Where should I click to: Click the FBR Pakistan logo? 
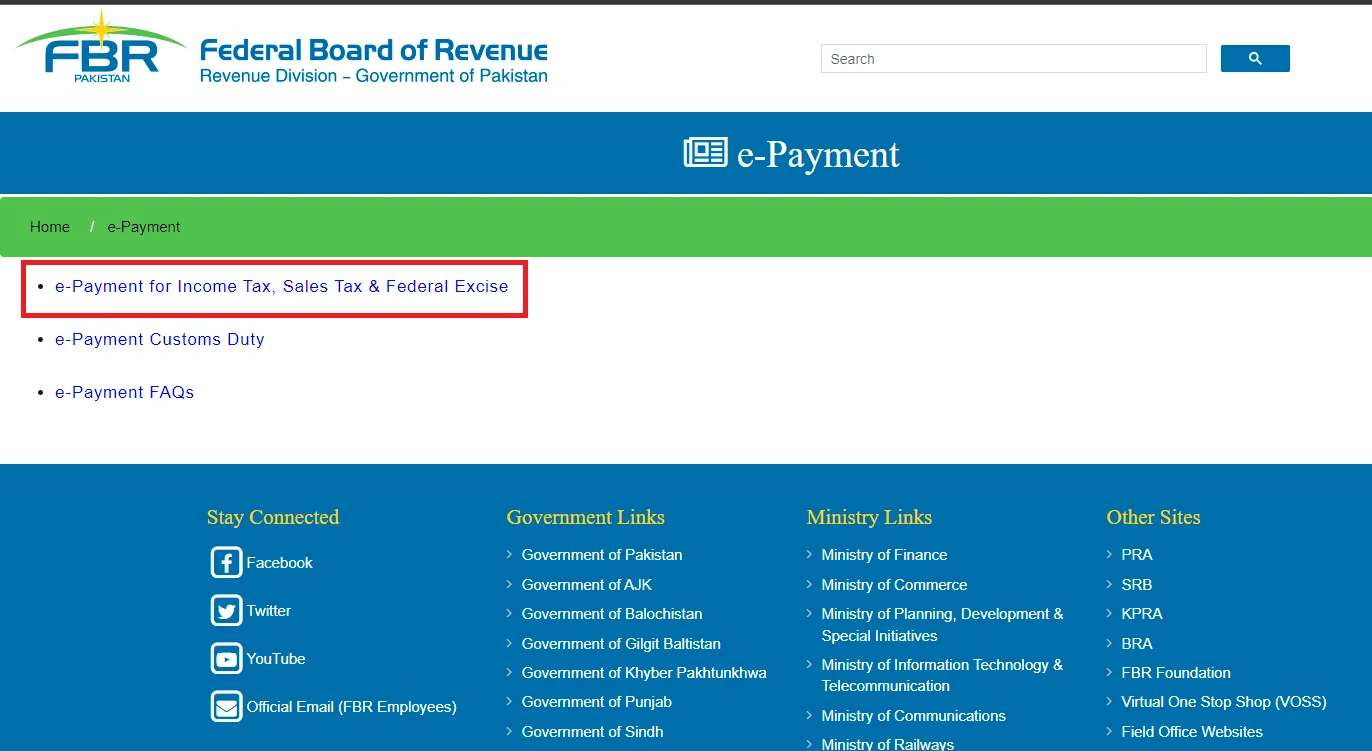(x=100, y=47)
